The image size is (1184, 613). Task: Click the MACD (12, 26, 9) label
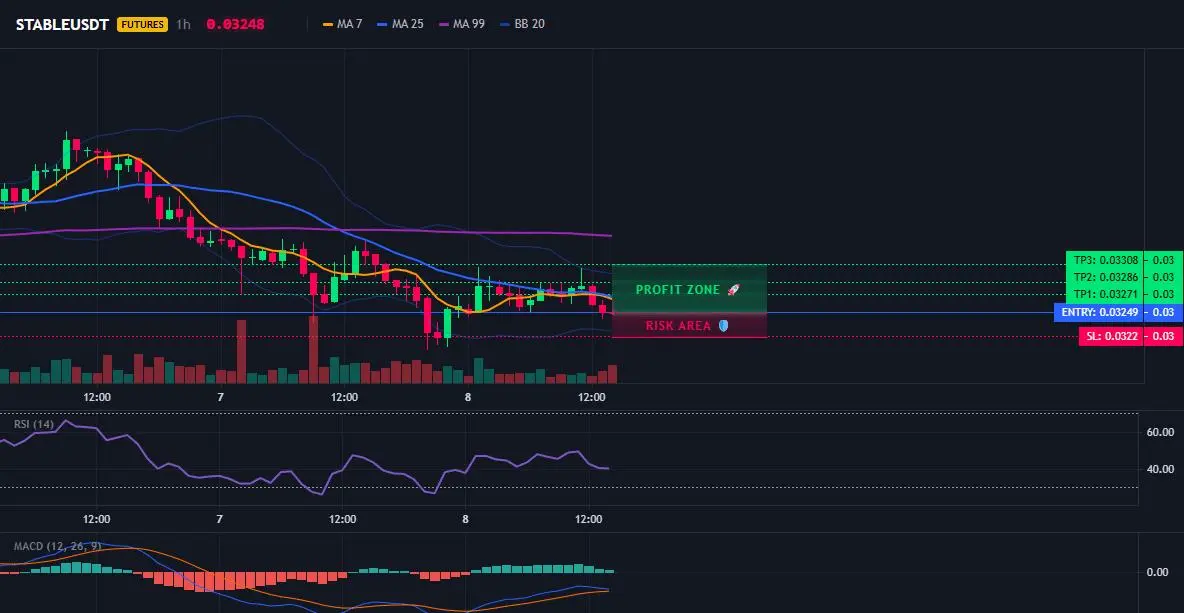[x=57, y=546]
